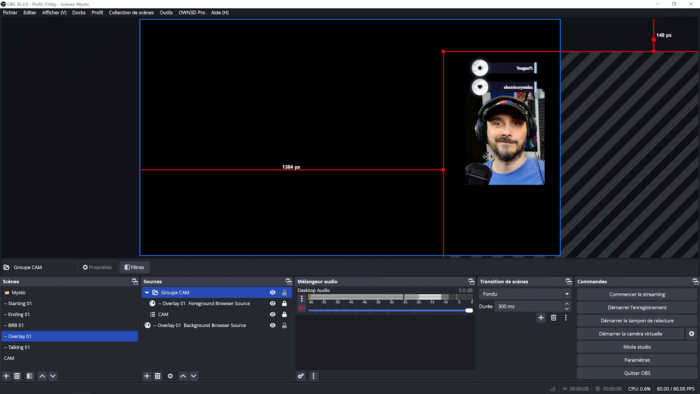Move source up arrow in Sources panel
This screenshot has height=394, width=700.
pyautogui.click(x=183, y=376)
